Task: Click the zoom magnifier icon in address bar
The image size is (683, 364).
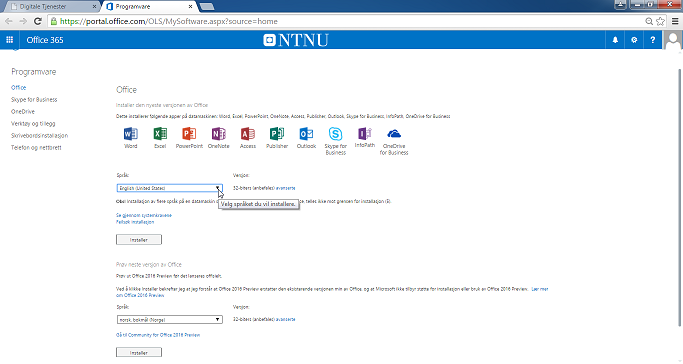Action: [649, 21]
